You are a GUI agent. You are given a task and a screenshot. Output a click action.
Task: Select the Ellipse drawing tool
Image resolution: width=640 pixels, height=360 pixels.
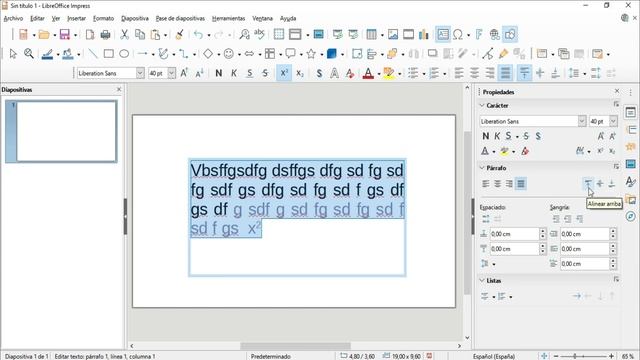[124, 53]
